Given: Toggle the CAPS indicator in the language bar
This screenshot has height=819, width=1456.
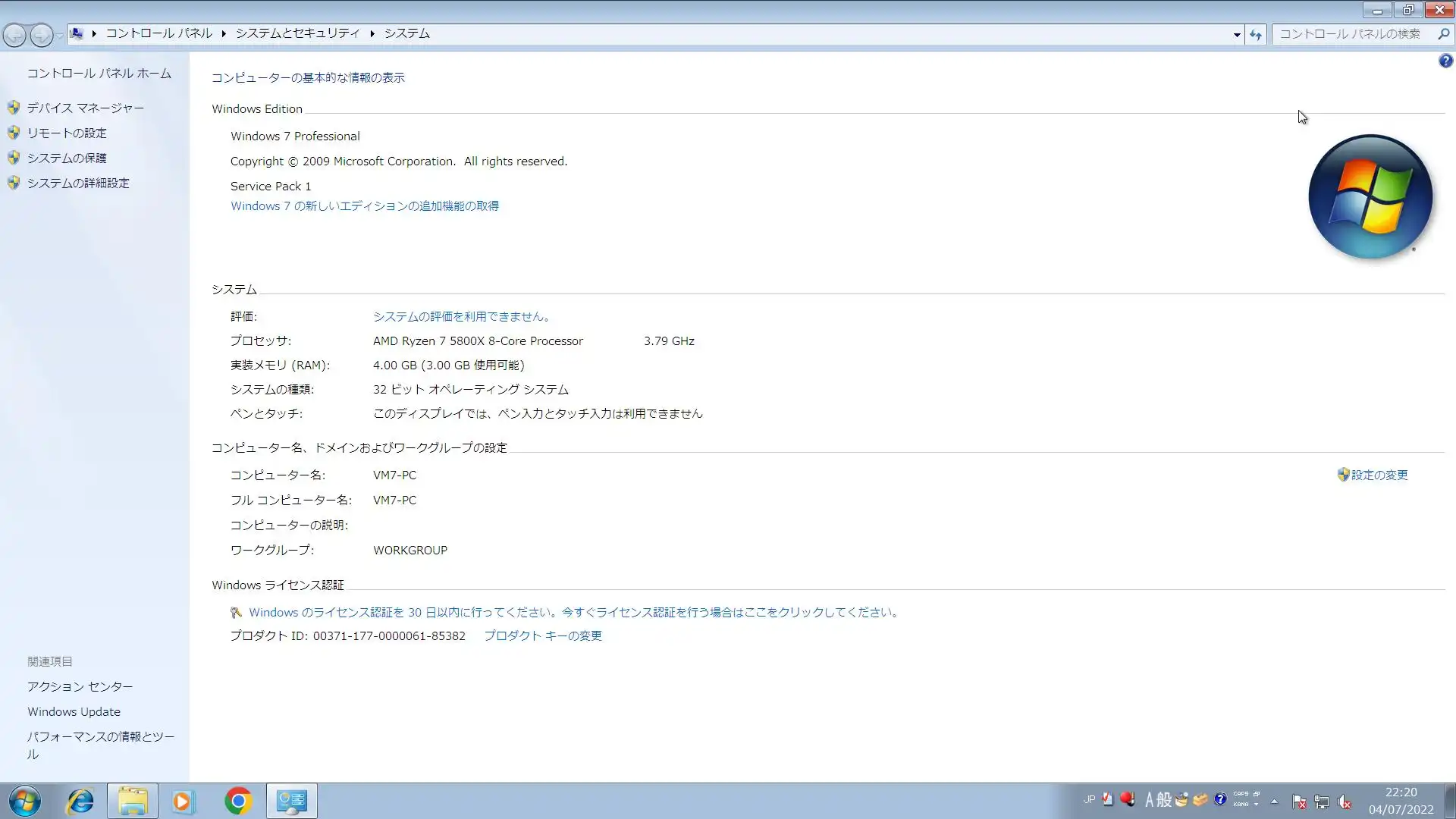Looking at the screenshot, I should coord(1241,794).
